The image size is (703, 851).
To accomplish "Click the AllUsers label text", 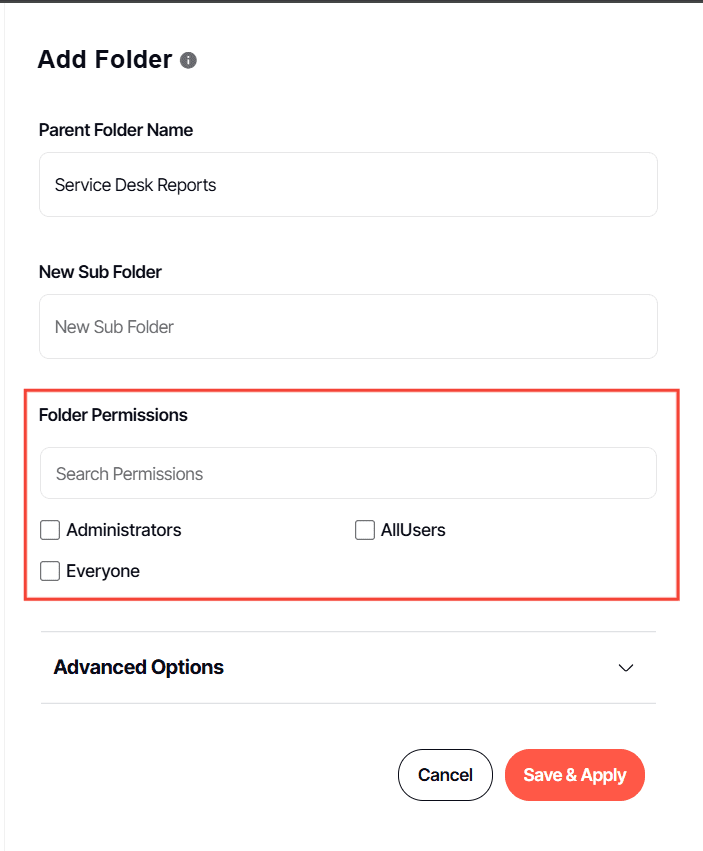I will tap(413, 530).
